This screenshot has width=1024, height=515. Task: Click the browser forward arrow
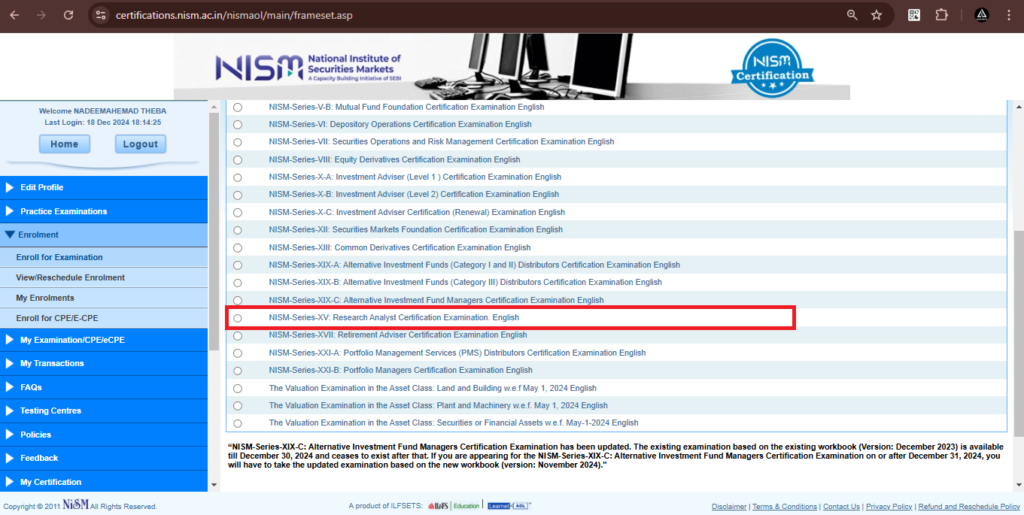coord(41,15)
